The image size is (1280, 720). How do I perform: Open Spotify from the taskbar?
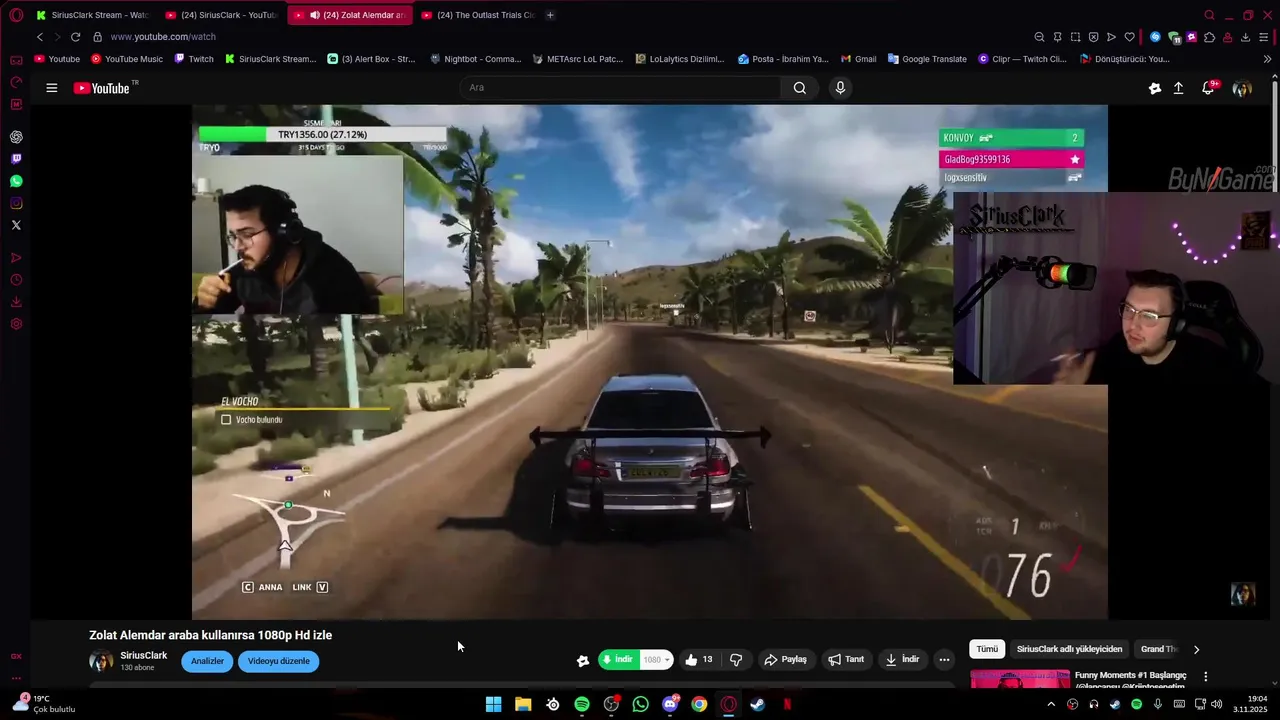(x=582, y=705)
